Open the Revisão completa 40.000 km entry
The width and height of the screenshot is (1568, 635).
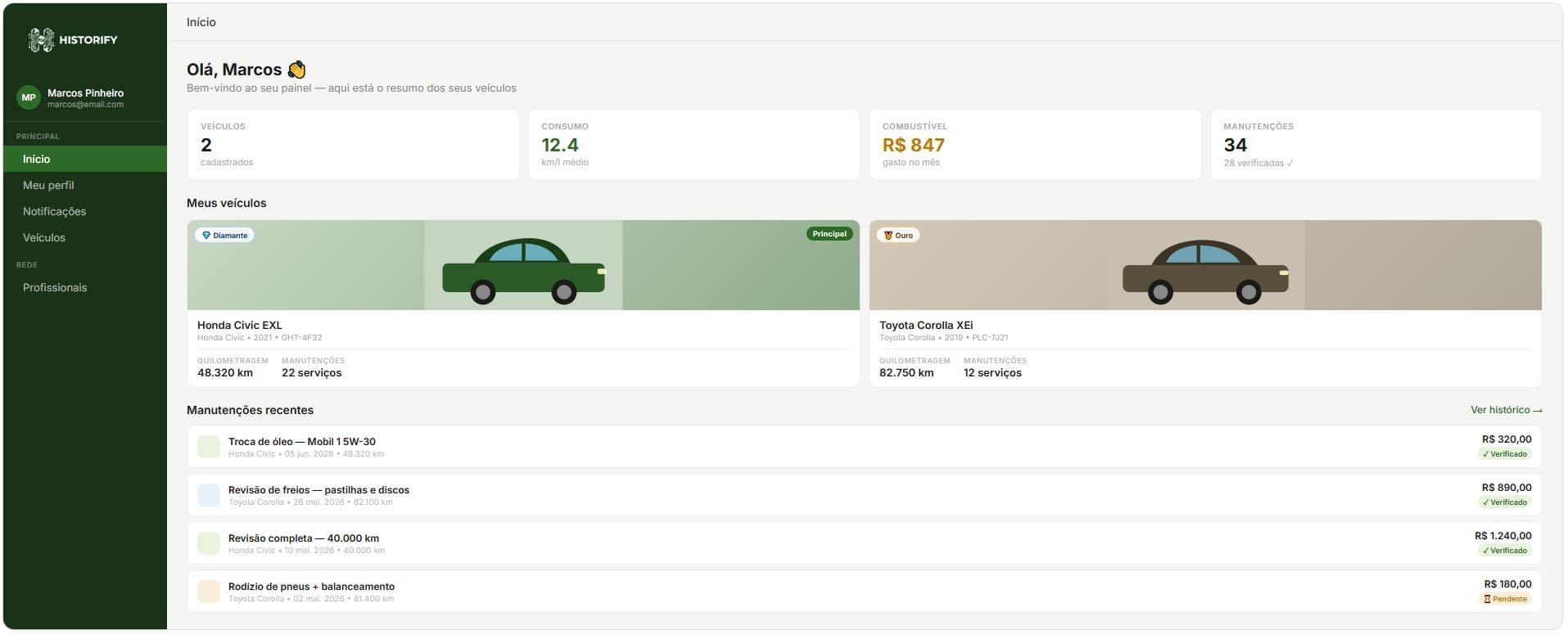[x=864, y=543]
